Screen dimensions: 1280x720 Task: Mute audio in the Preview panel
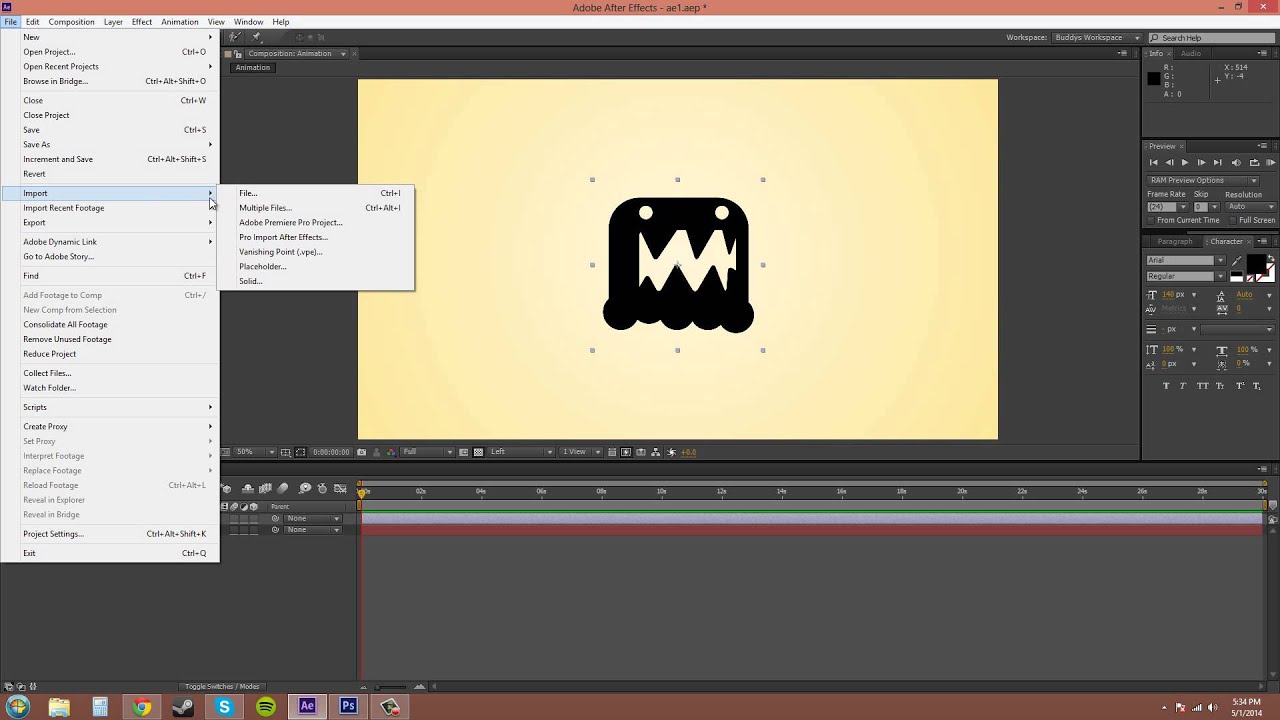1236,162
